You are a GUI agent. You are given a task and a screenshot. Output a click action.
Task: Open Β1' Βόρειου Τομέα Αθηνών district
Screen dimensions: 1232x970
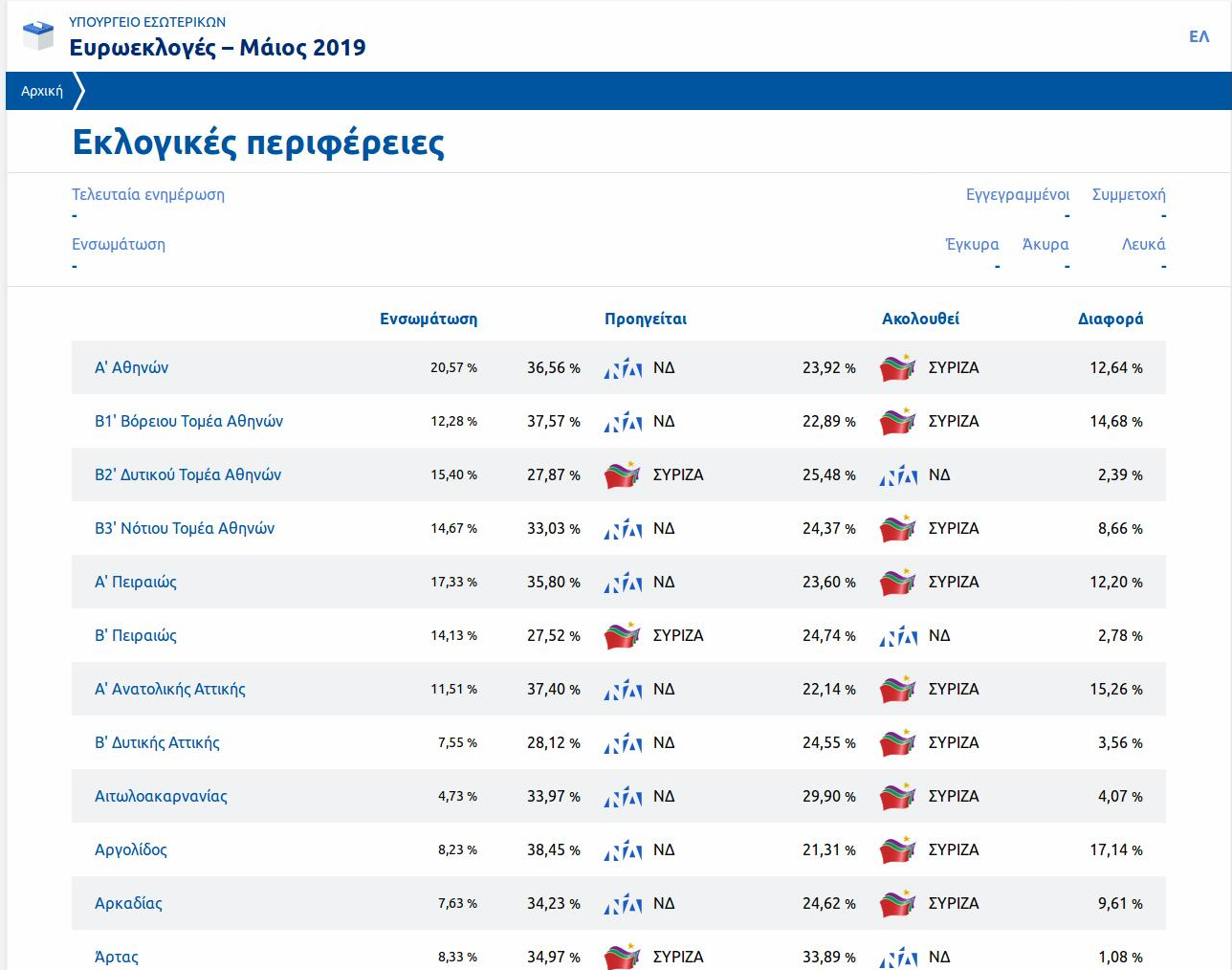coord(188,421)
